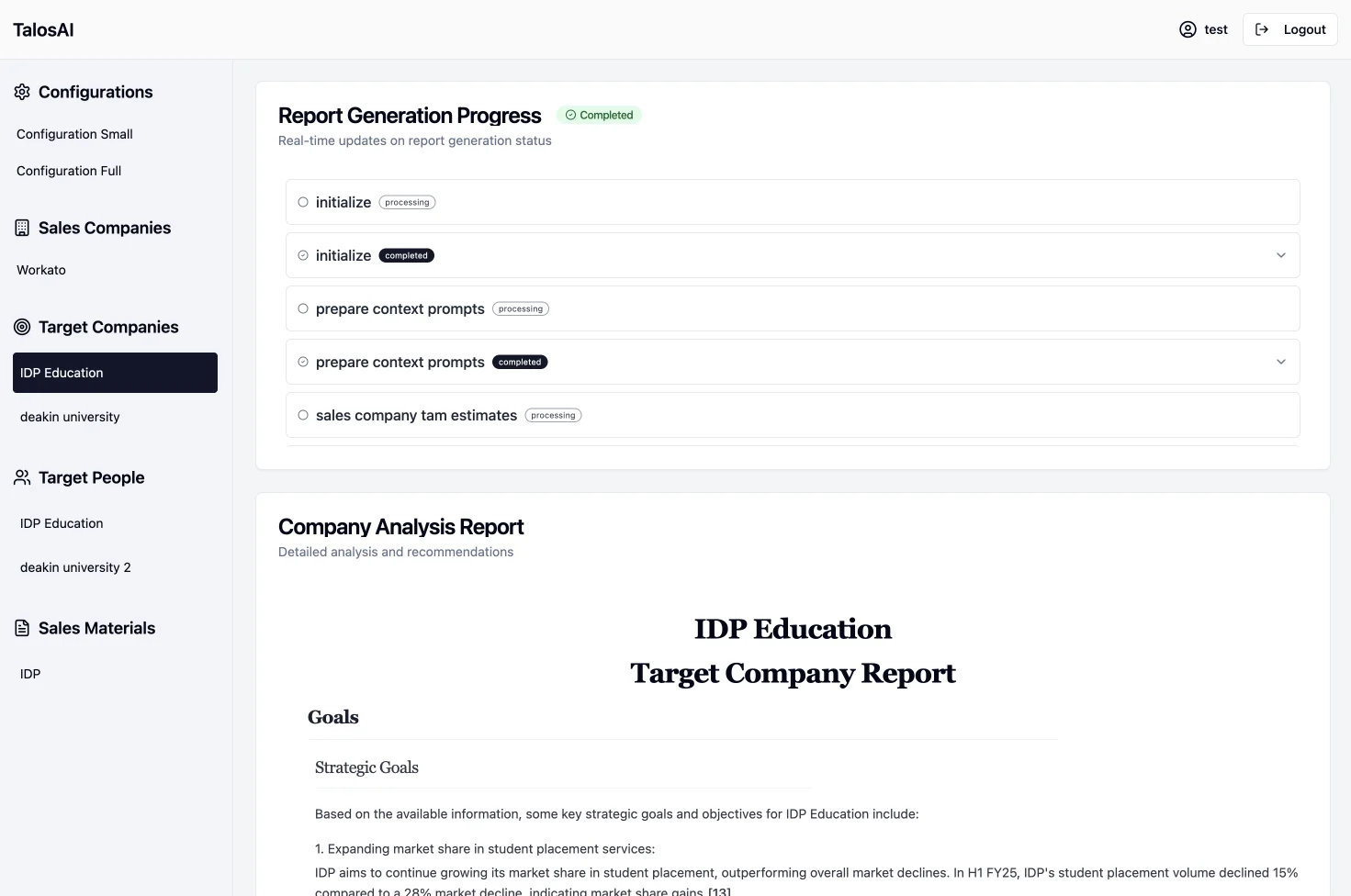Image resolution: width=1351 pixels, height=896 pixels.
Task: Open IDP under Sales Materials
Action: click(x=30, y=674)
